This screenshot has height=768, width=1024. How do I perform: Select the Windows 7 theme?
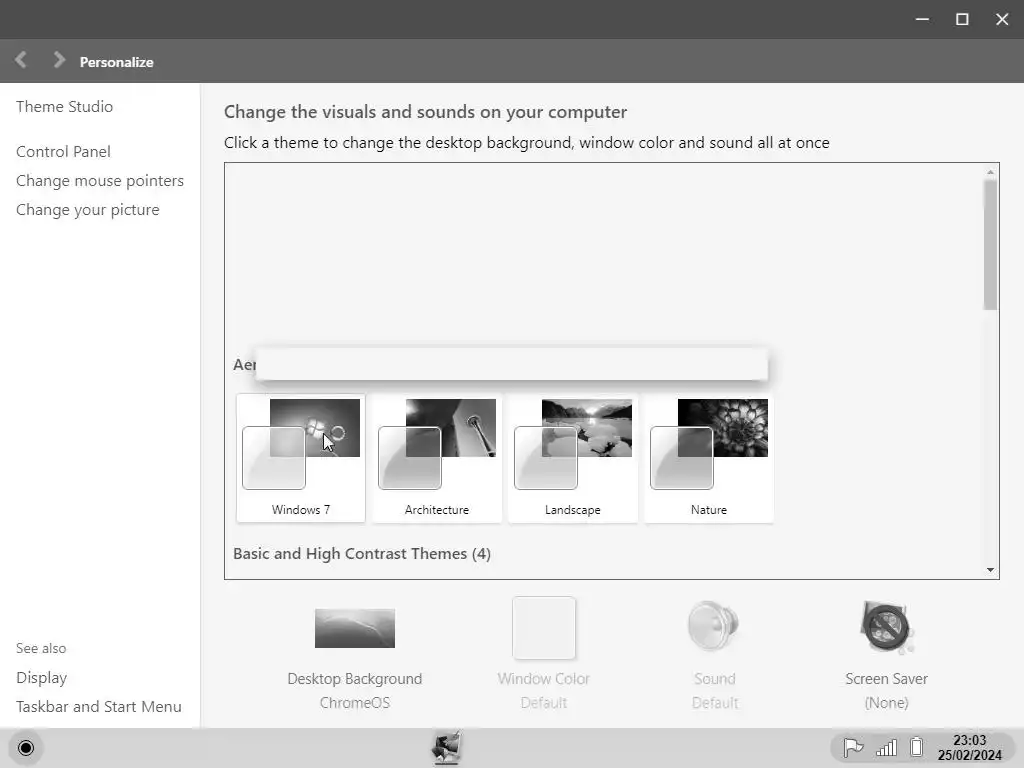coord(301,458)
